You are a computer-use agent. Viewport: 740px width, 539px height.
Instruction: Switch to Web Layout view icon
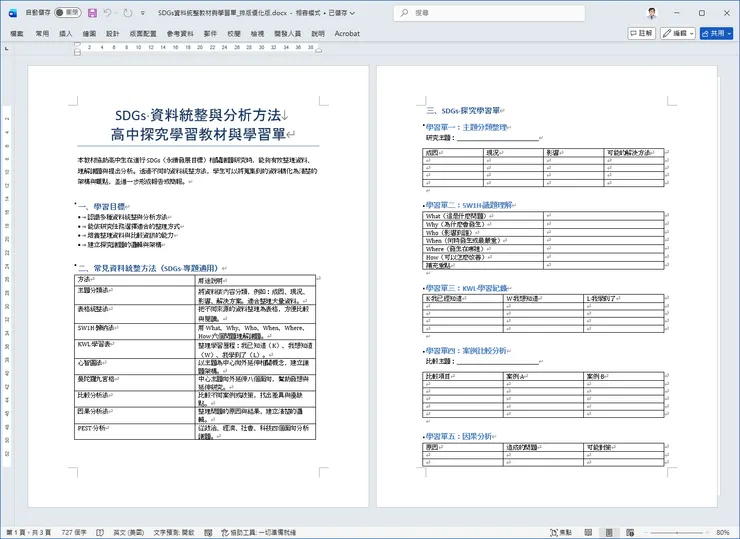tap(630, 532)
